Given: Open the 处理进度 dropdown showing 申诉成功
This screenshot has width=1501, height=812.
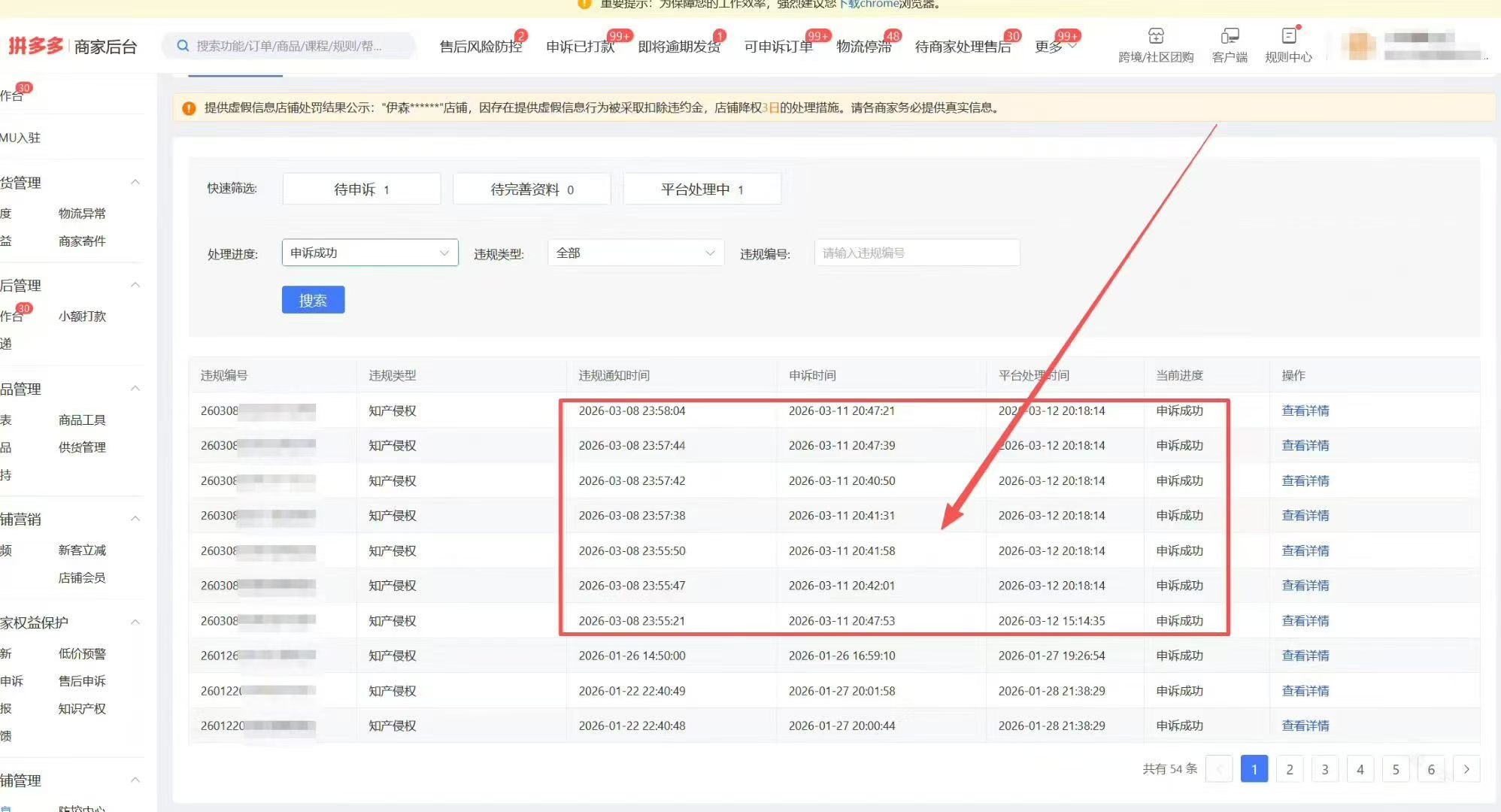Looking at the screenshot, I should click(369, 253).
